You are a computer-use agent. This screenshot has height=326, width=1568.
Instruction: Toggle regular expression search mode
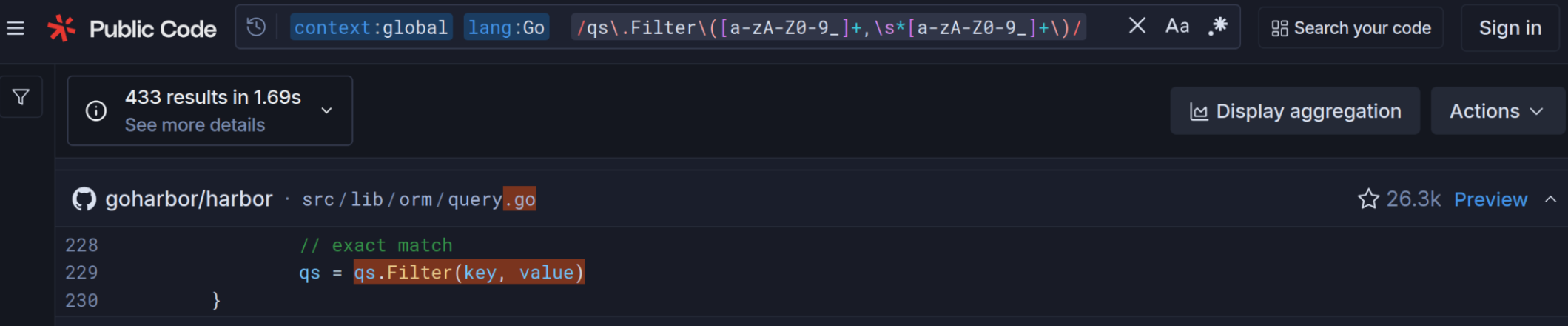click(x=1218, y=27)
